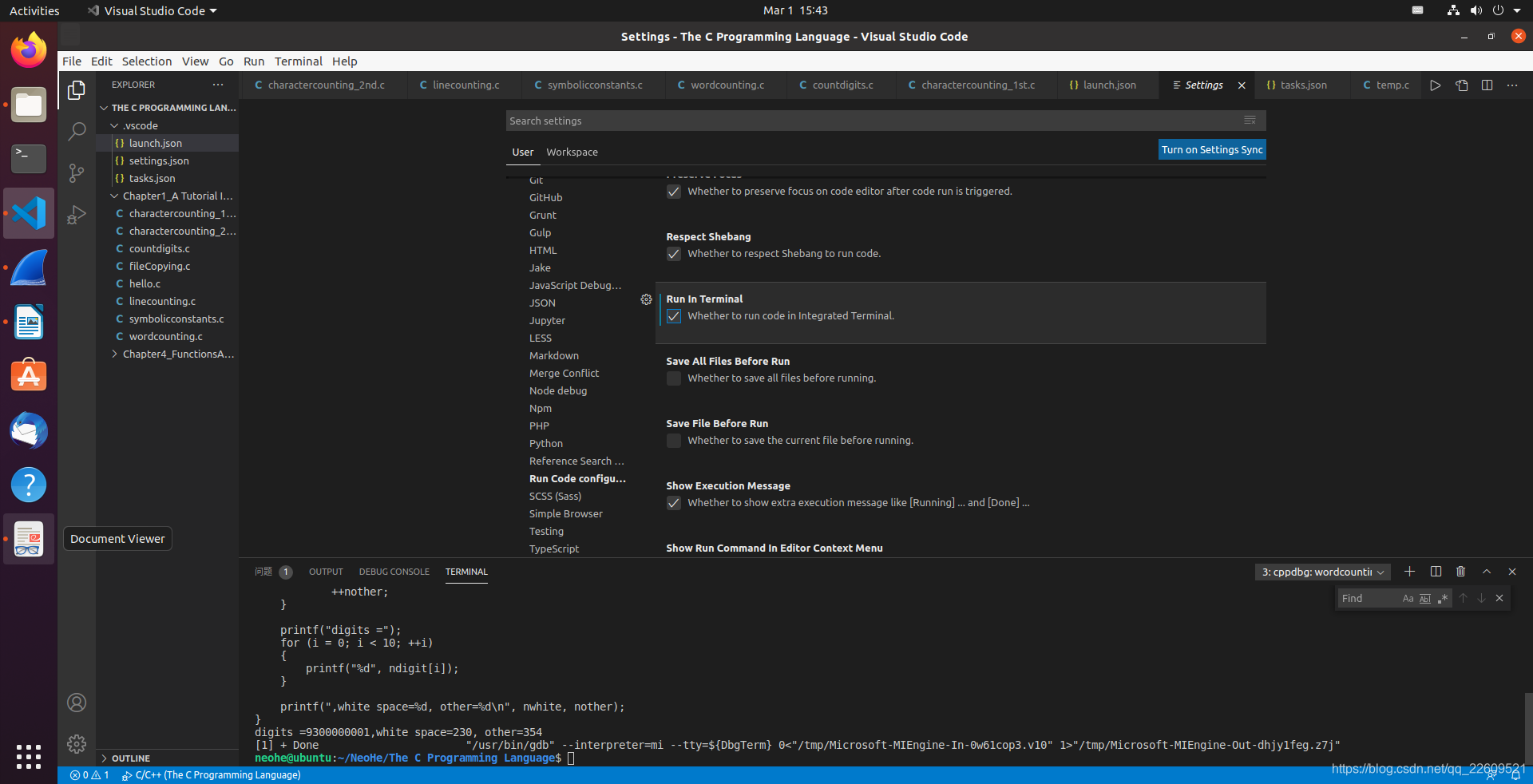Expand the Chapter4_FunctionsA folder
Viewport: 1533px width, 784px height.
click(114, 354)
